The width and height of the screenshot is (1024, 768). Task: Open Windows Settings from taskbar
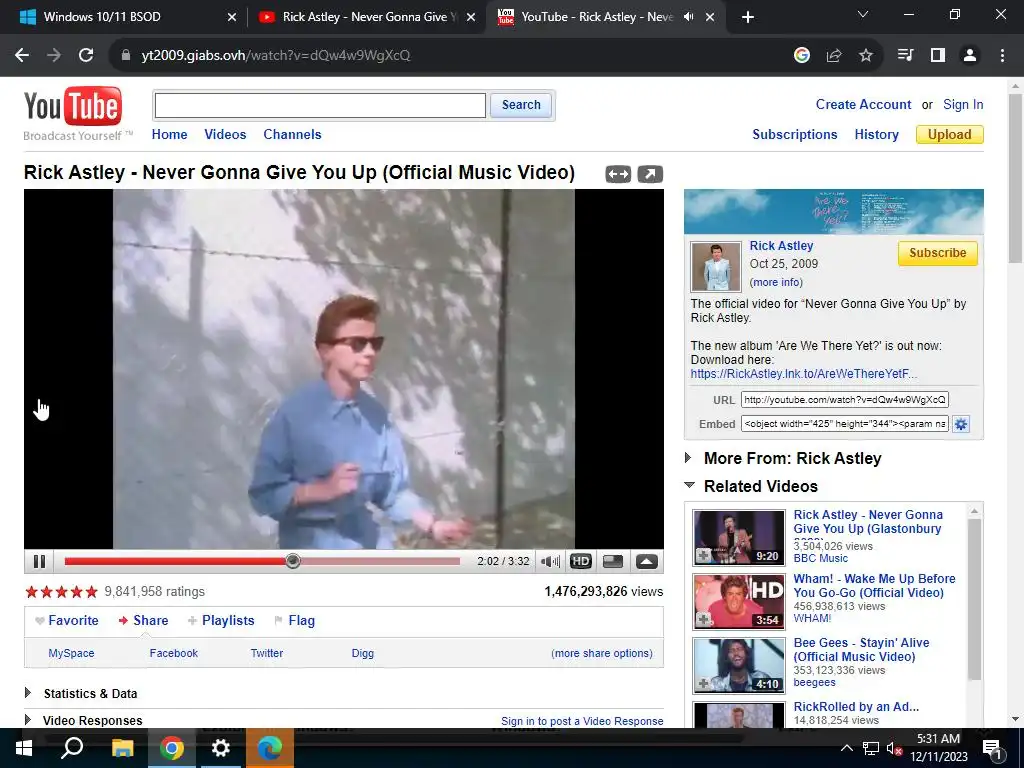[x=221, y=748]
